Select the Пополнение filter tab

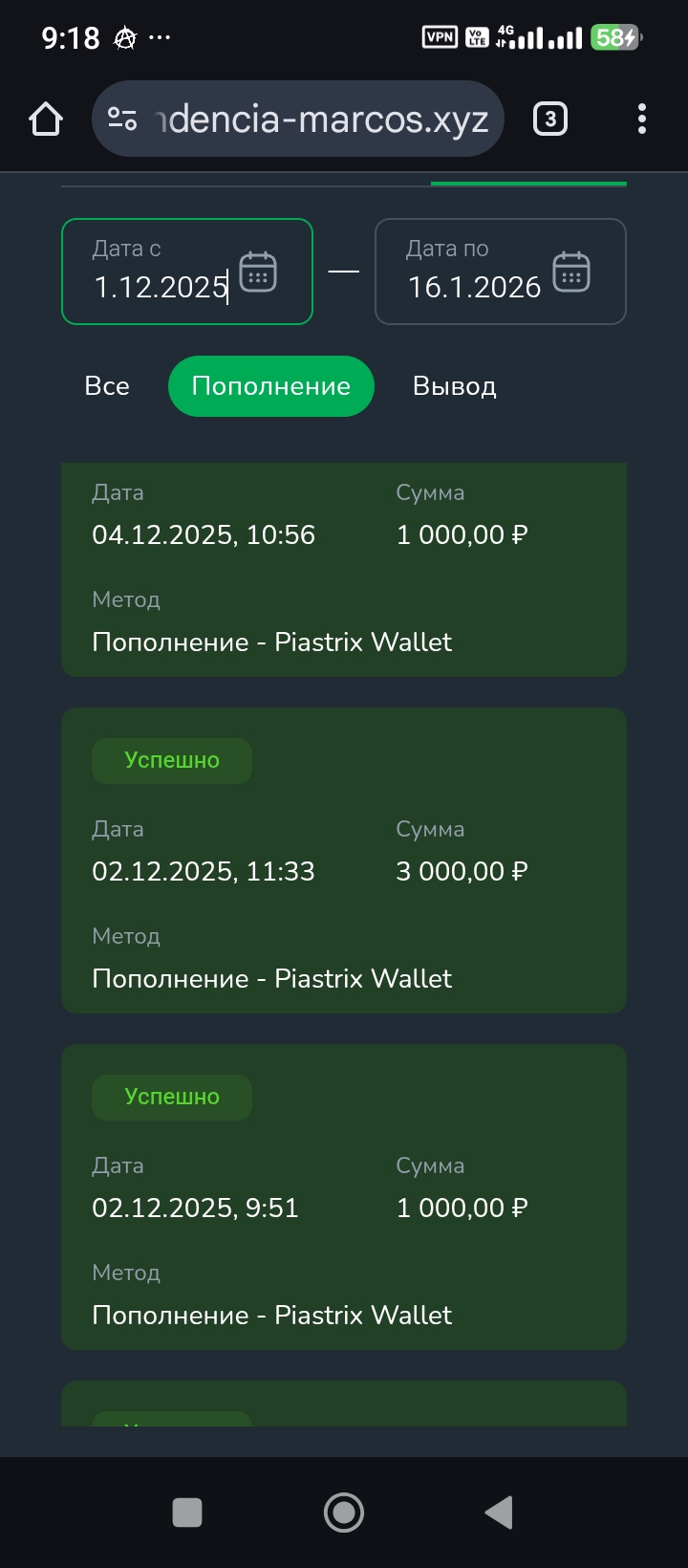click(x=271, y=386)
